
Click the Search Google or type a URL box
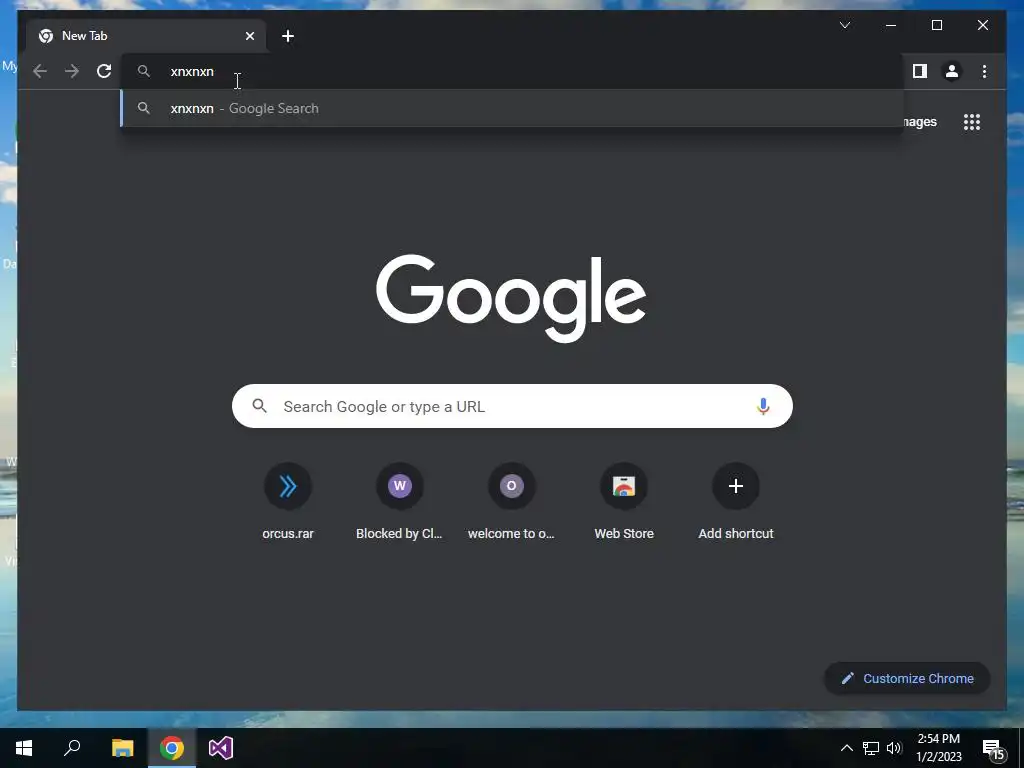(512, 406)
